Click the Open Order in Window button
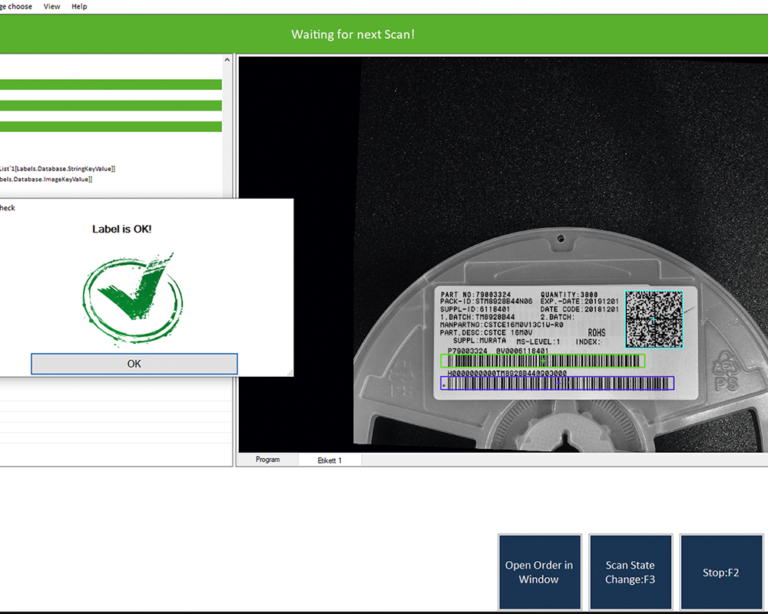The width and height of the screenshot is (768, 614). [x=539, y=572]
